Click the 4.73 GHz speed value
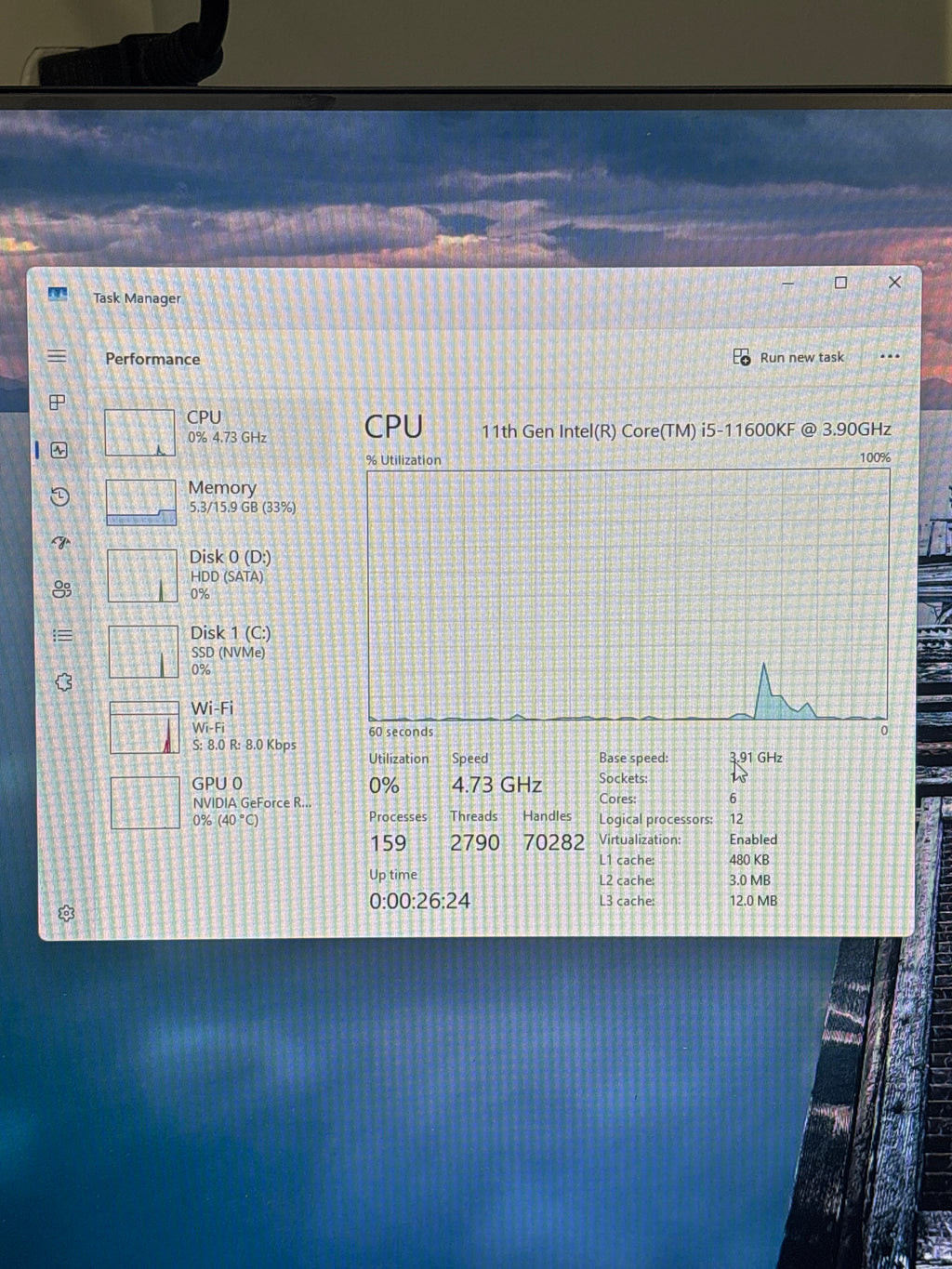The image size is (952, 1269). 496,785
